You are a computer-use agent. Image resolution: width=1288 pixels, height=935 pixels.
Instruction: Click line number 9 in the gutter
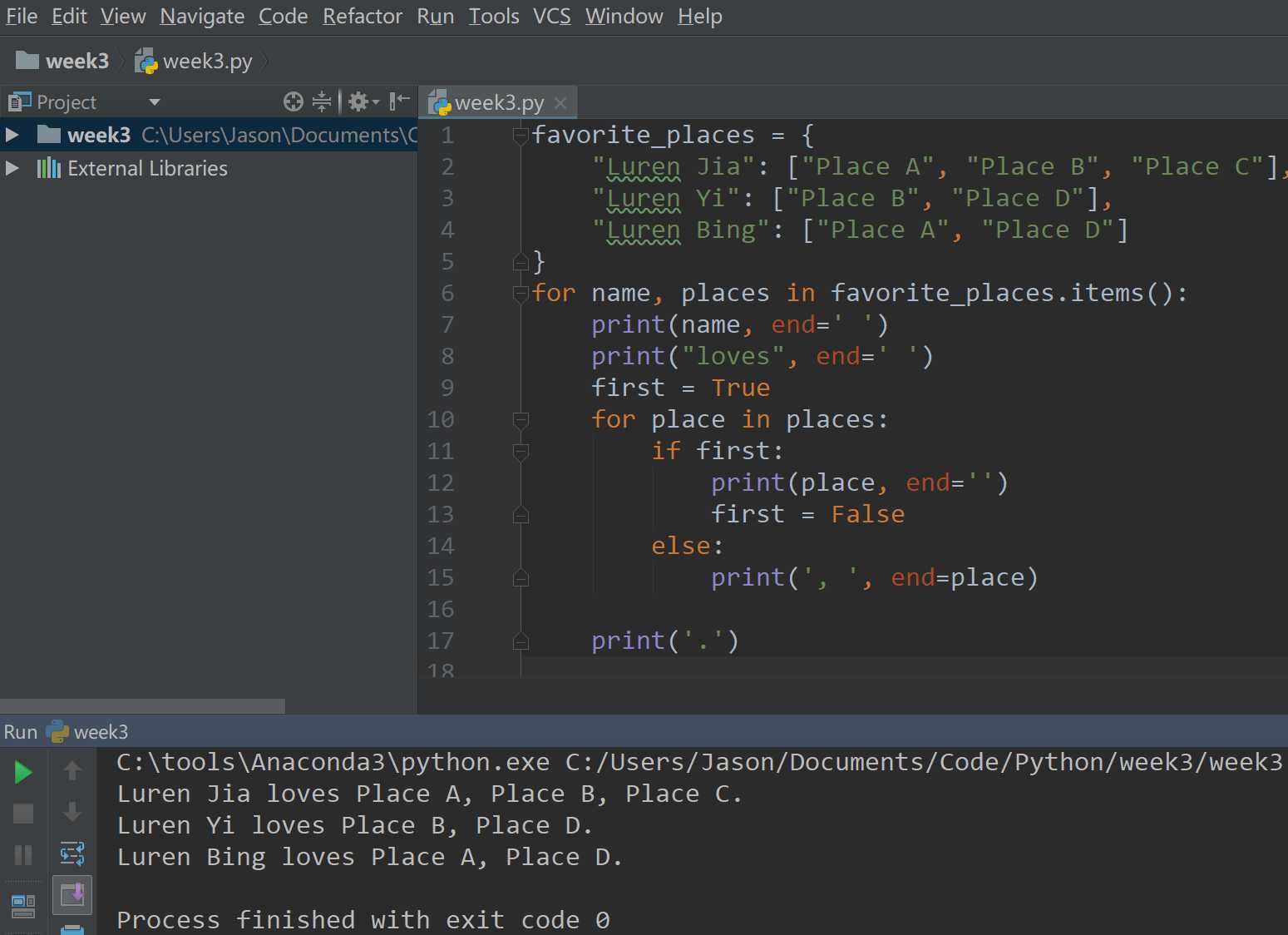pos(447,388)
